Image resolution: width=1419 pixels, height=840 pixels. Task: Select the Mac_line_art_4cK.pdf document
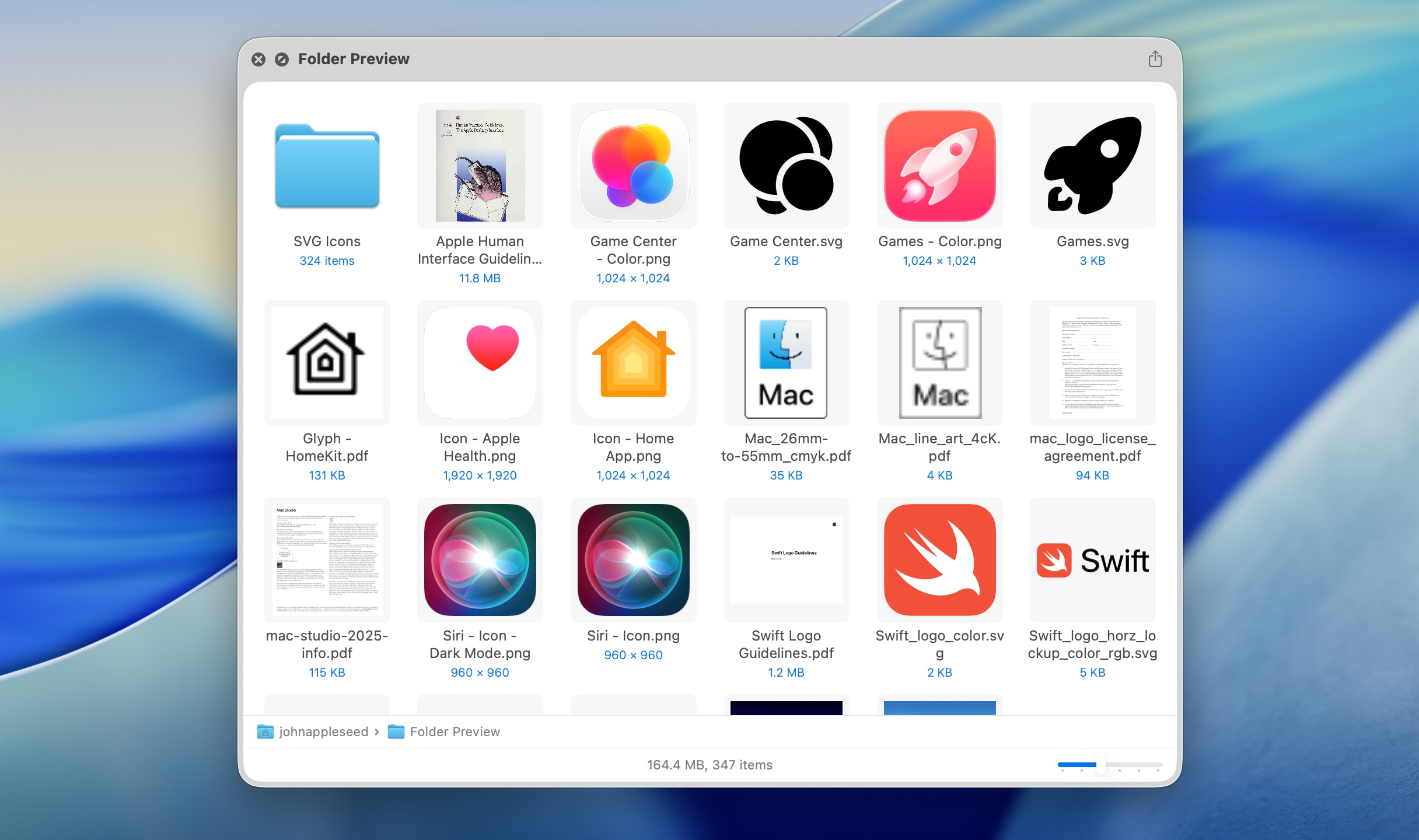[939, 363]
